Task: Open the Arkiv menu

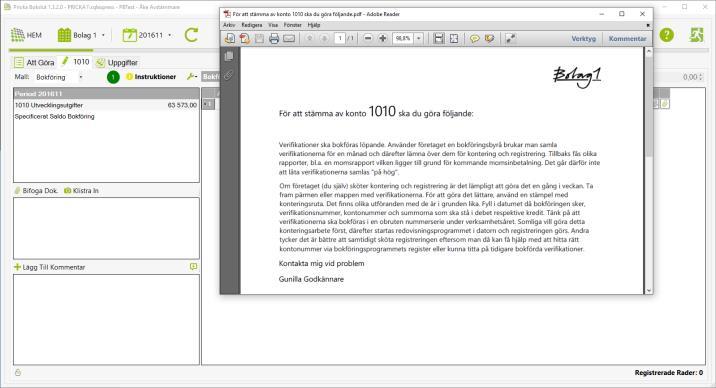Action: (x=229, y=25)
